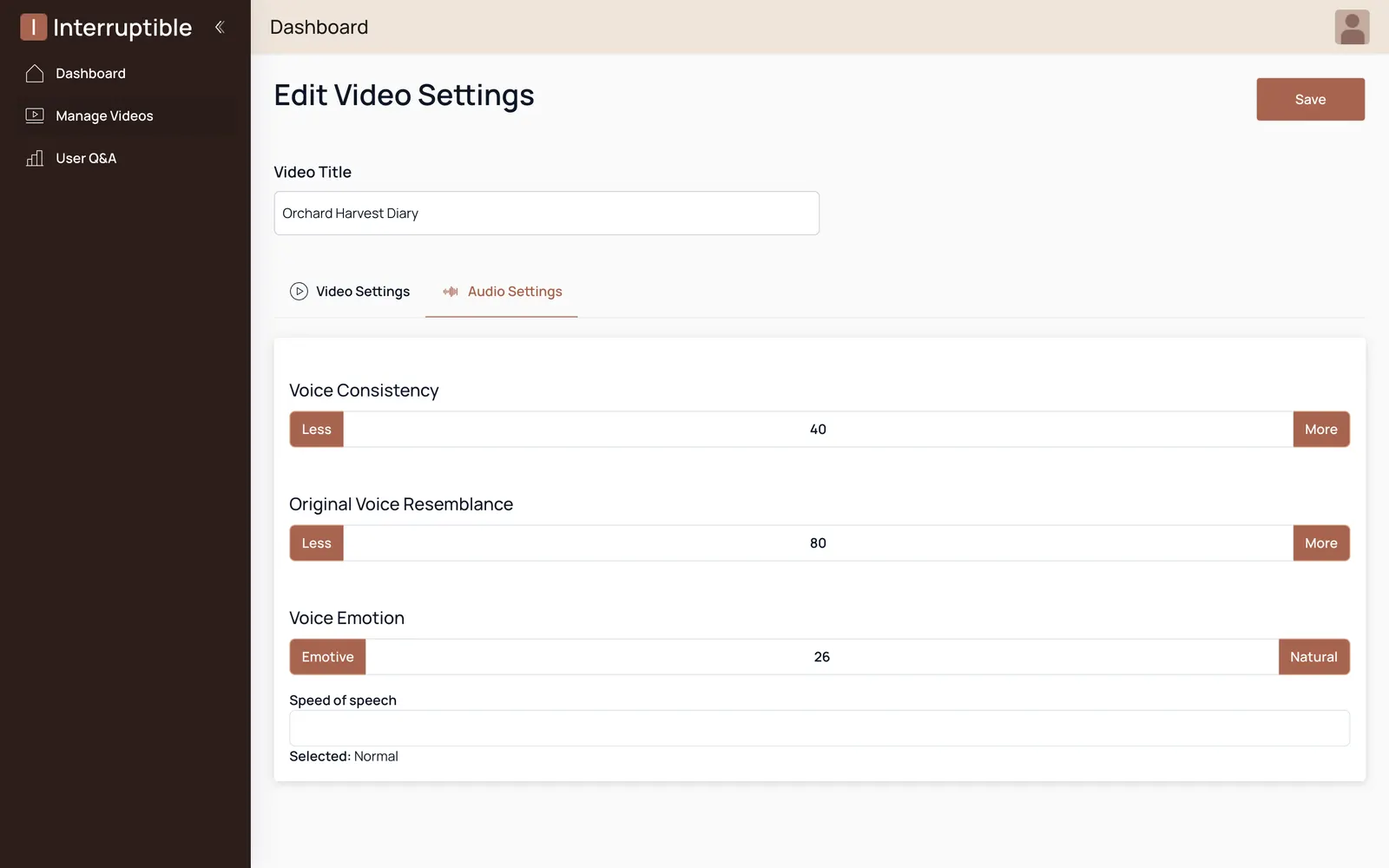Screen dimensions: 1389x868
Task: Open Manage Videos in the sidebar
Action: coord(125,115)
